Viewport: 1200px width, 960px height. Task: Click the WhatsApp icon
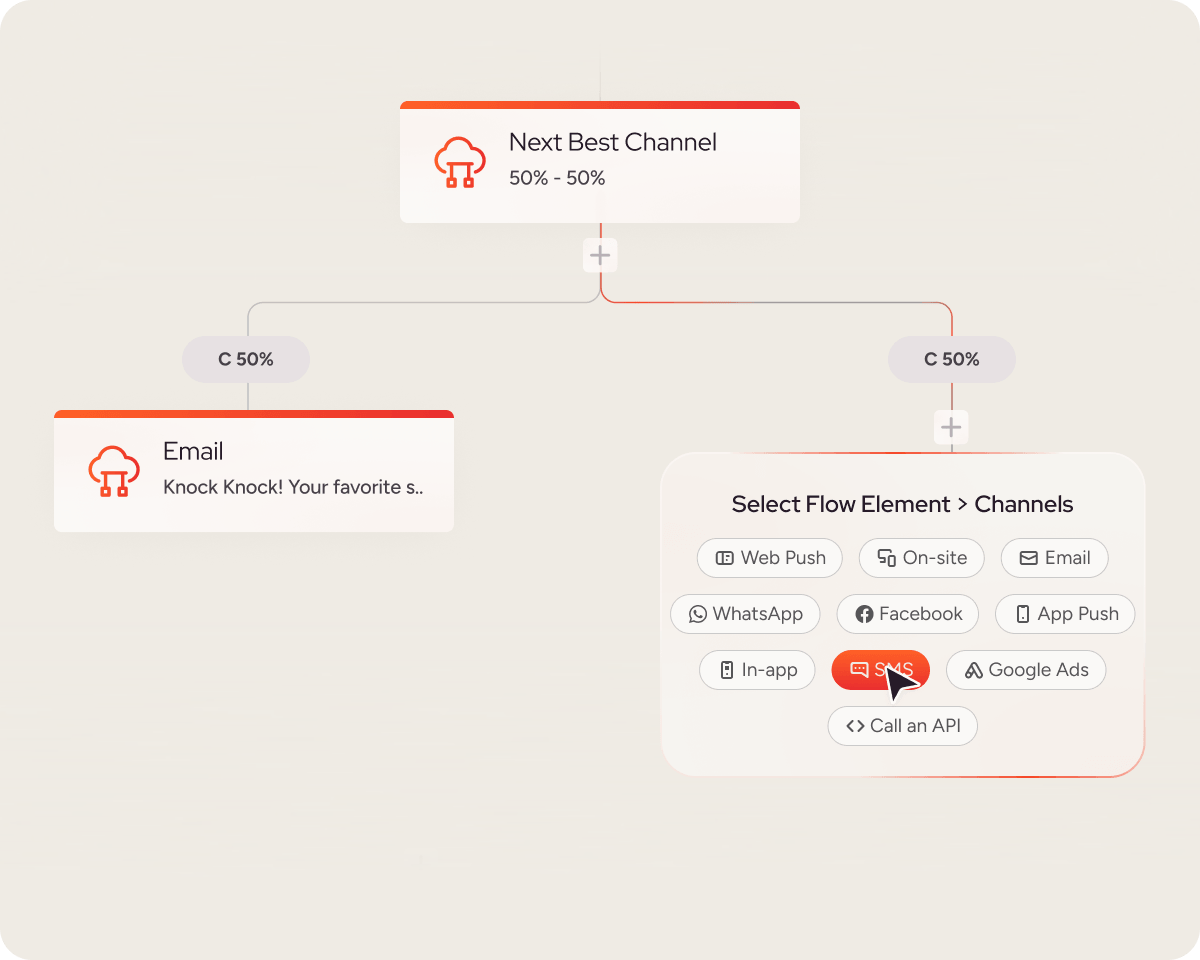click(697, 614)
